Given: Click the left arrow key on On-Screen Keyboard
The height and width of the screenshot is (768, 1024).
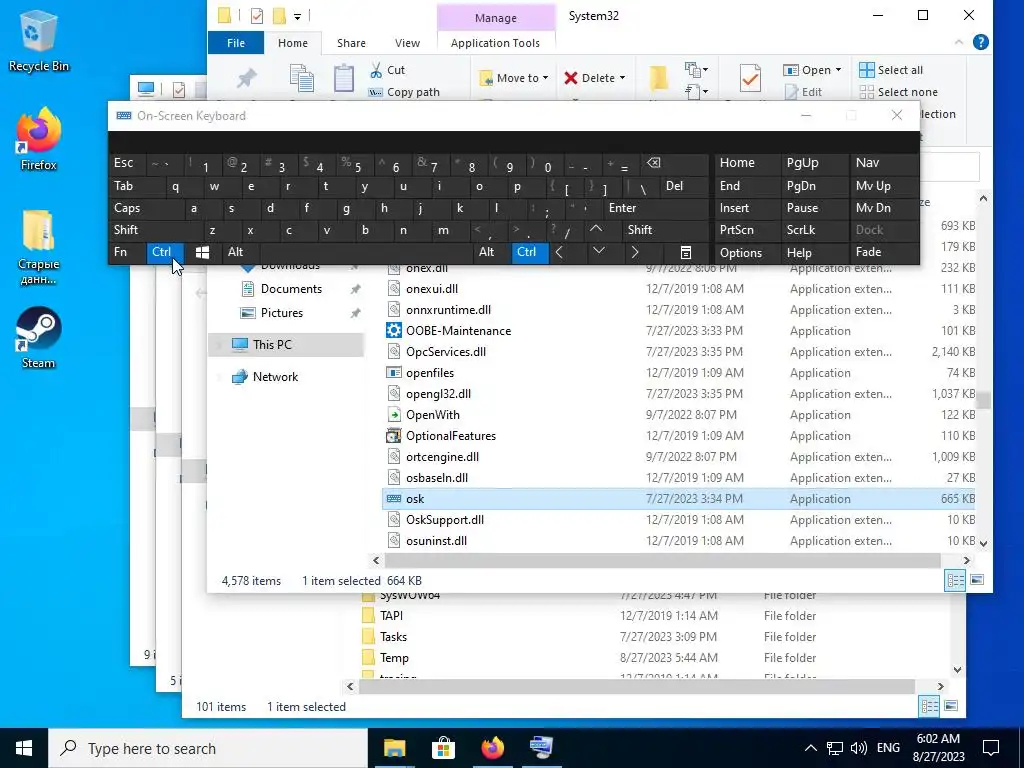Looking at the screenshot, I should click(x=559, y=252).
